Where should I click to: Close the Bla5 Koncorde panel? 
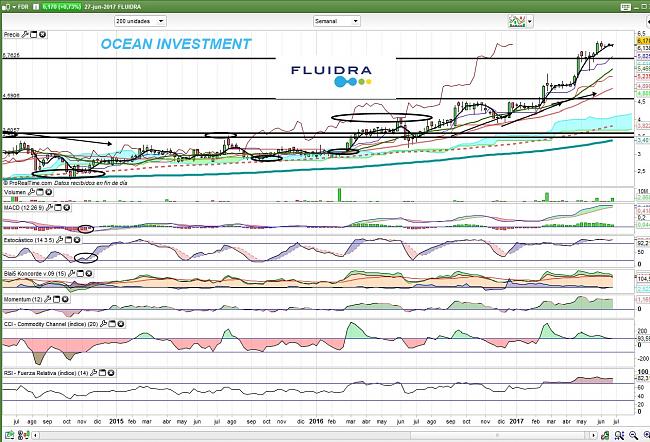tap(89, 273)
